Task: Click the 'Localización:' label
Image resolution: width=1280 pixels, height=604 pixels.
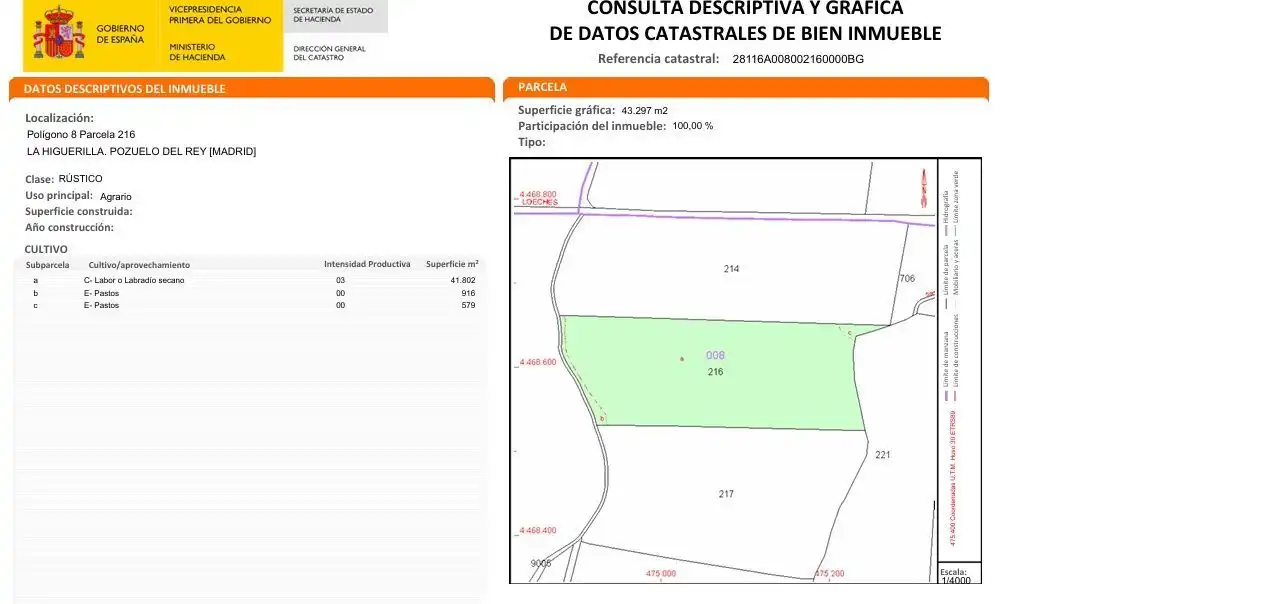Action: [59, 118]
